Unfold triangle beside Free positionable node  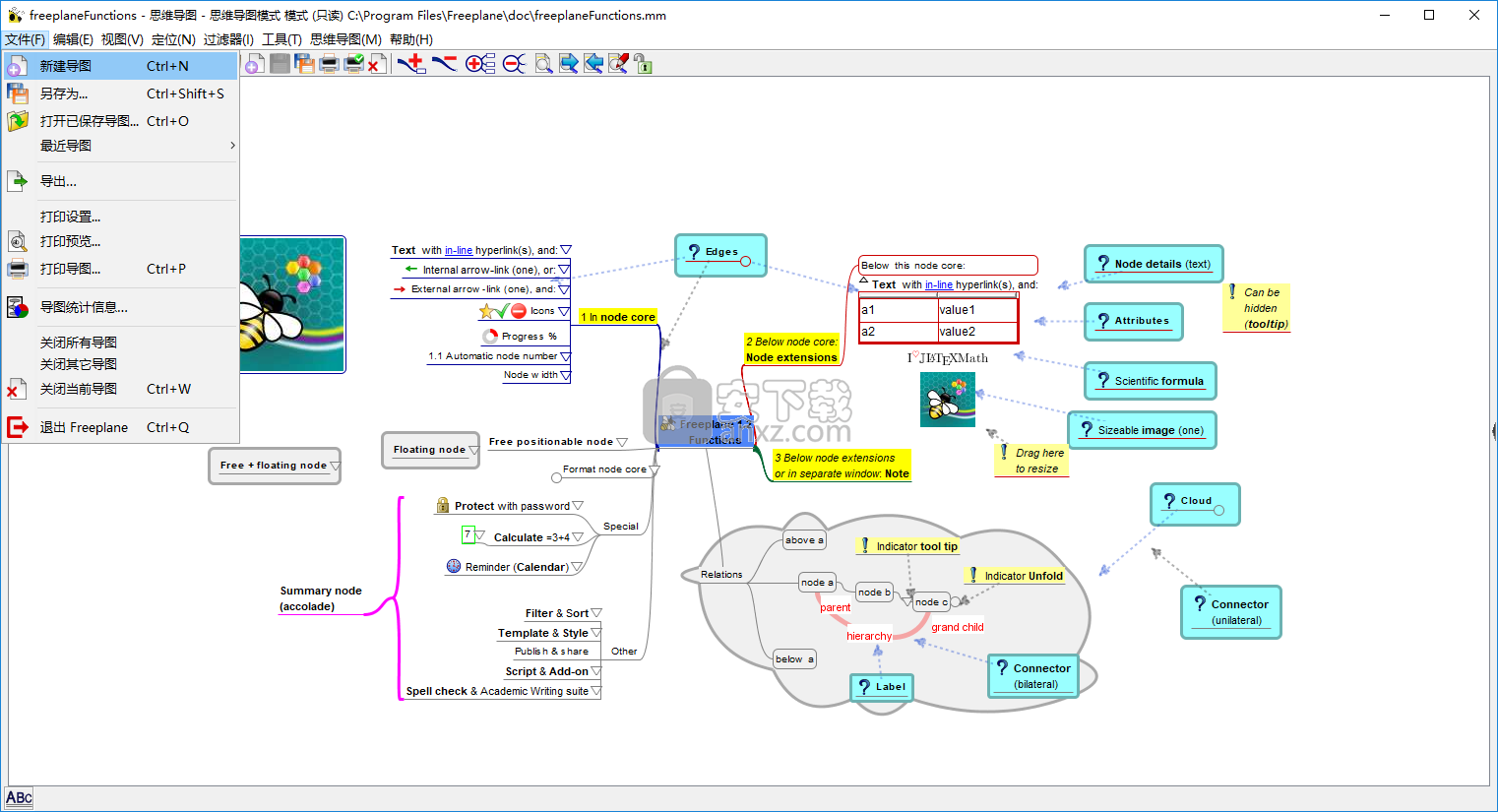pyautogui.click(x=622, y=442)
